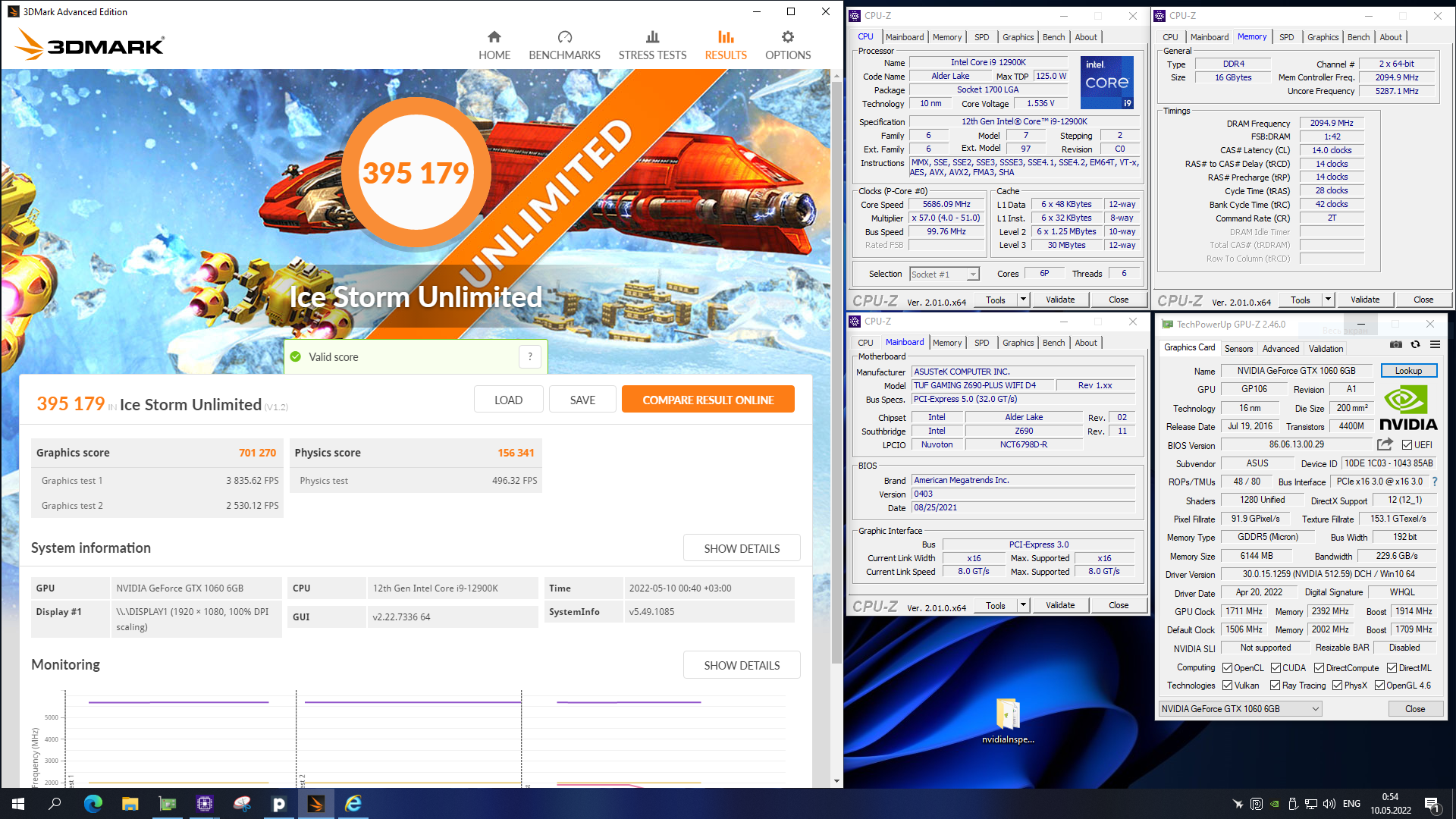Screen dimensions: 1456x819
Task: Toggle the DirectML checkbox in GPU-Z
Action: 1392,668
